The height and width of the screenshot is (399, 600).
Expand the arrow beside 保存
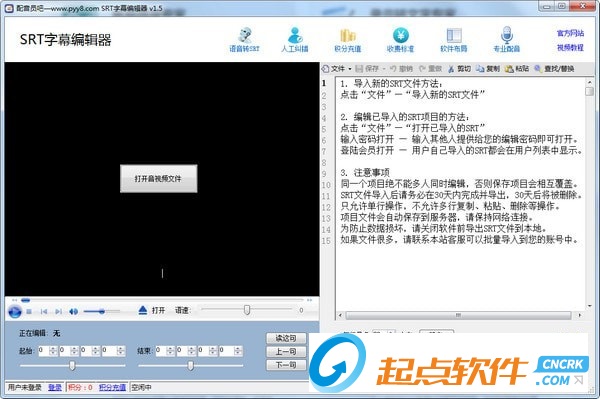pyautogui.click(x=384, y=69)
